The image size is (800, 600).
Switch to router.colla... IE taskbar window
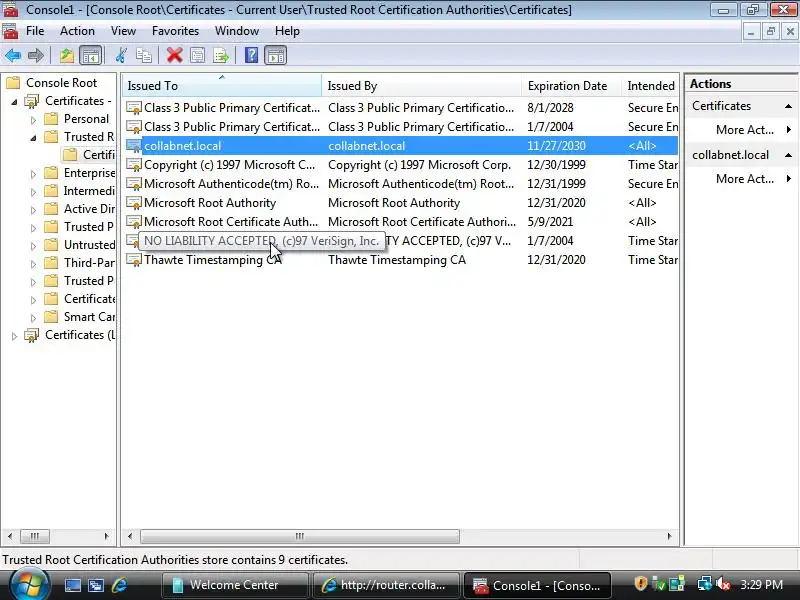pos(386,585)
